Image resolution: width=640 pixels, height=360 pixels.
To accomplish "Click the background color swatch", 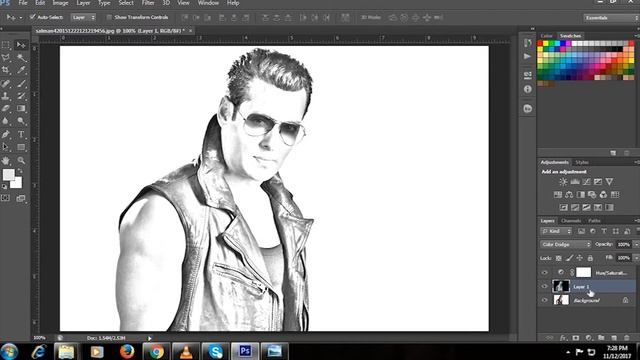I will click(17, 184).
